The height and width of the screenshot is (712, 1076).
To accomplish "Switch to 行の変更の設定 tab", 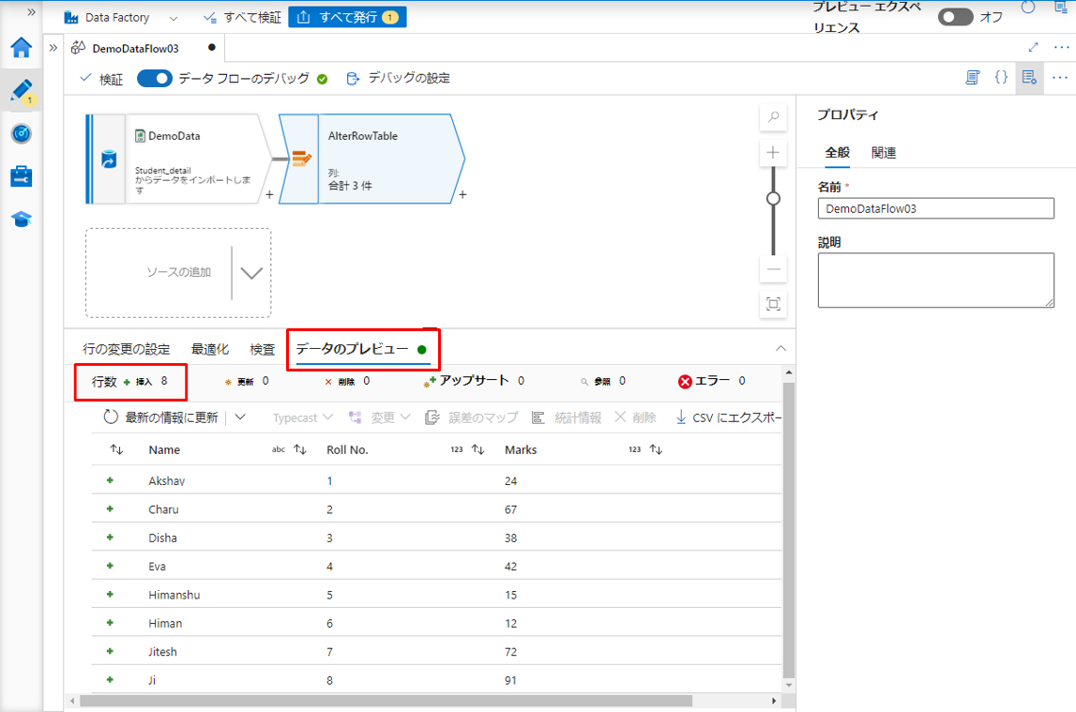I will [x=126, y=349].
